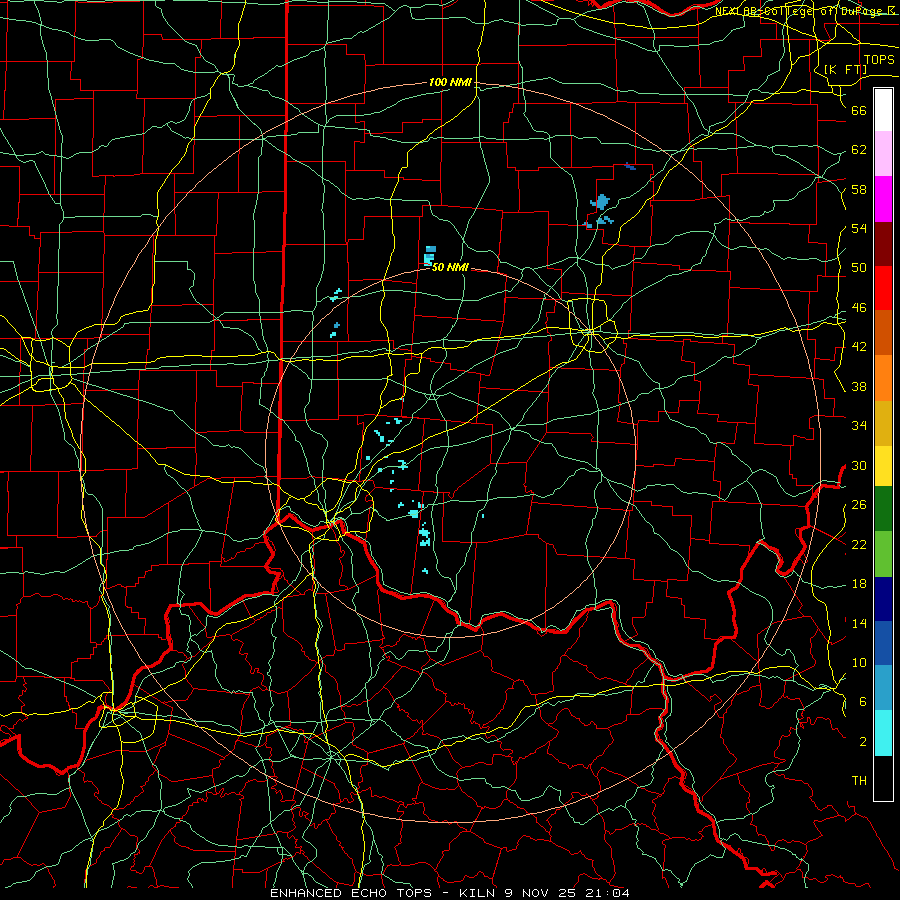Click the navy blue legend swatch

coord(883,599)
